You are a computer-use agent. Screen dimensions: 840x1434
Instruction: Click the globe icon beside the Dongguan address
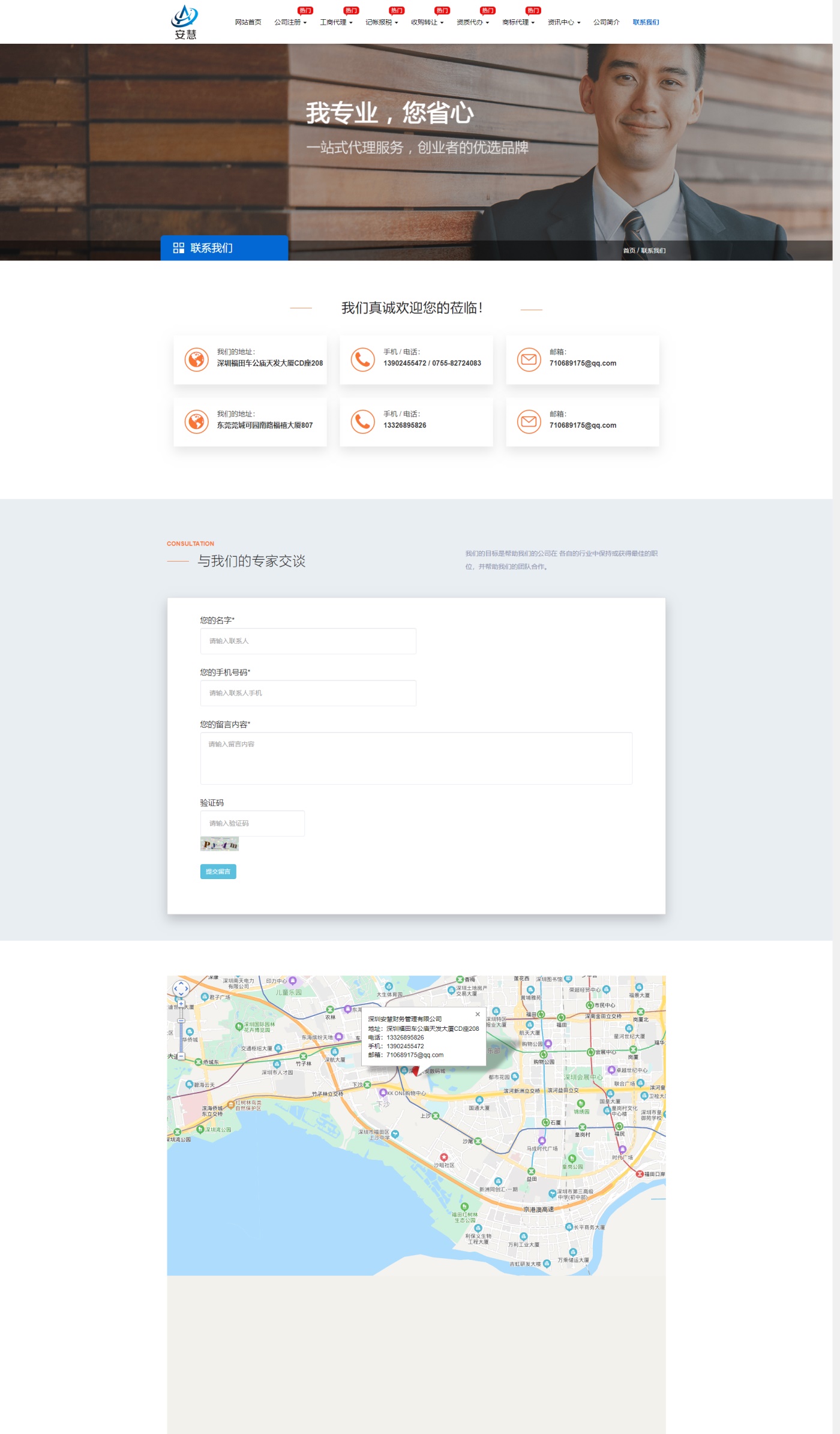pyautogui.click(x=196, y=422)
